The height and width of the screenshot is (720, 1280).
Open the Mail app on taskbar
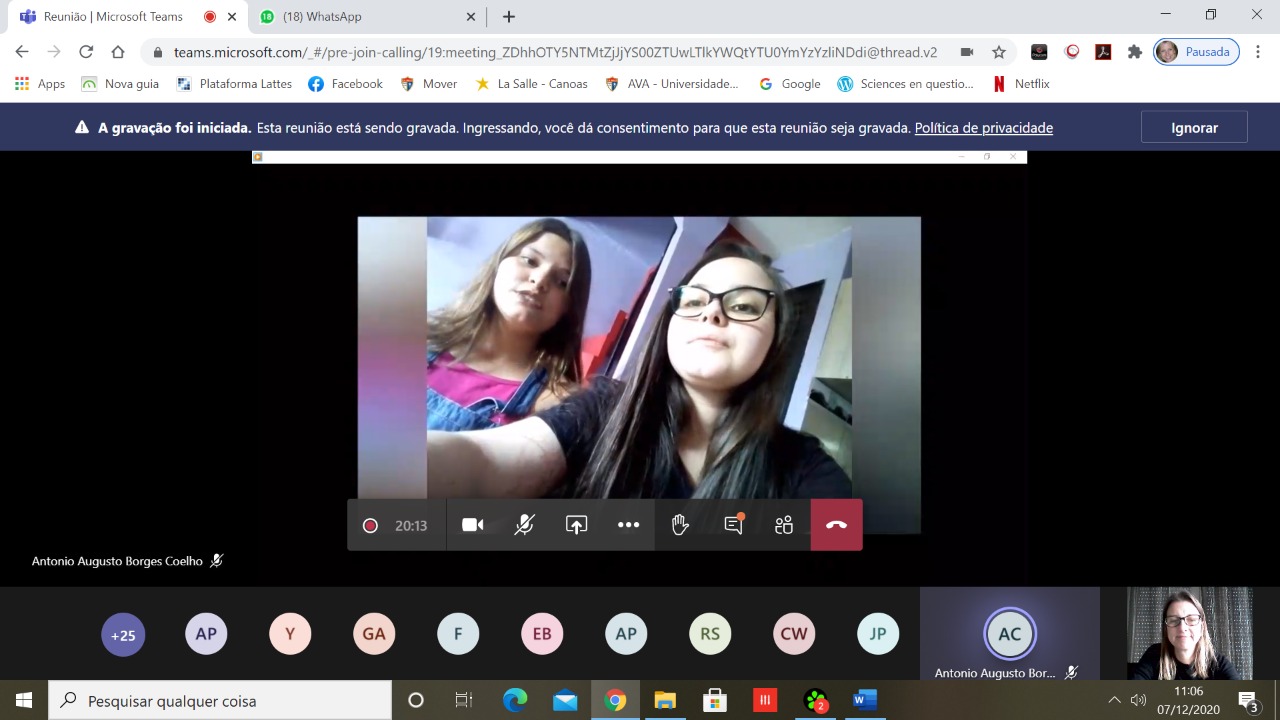565,700
